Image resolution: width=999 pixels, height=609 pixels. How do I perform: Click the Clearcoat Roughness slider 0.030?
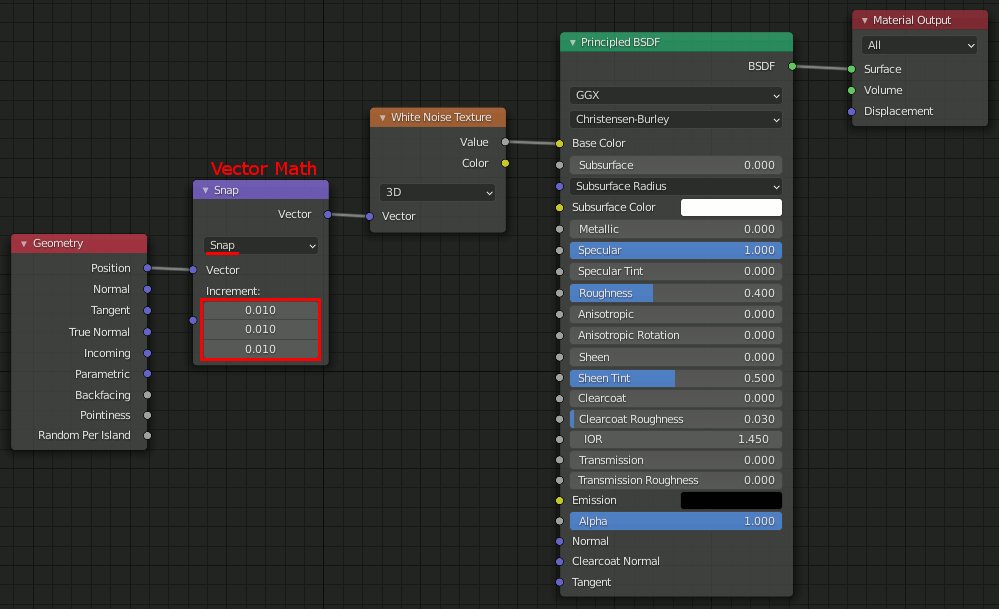[x=676, y=419]
